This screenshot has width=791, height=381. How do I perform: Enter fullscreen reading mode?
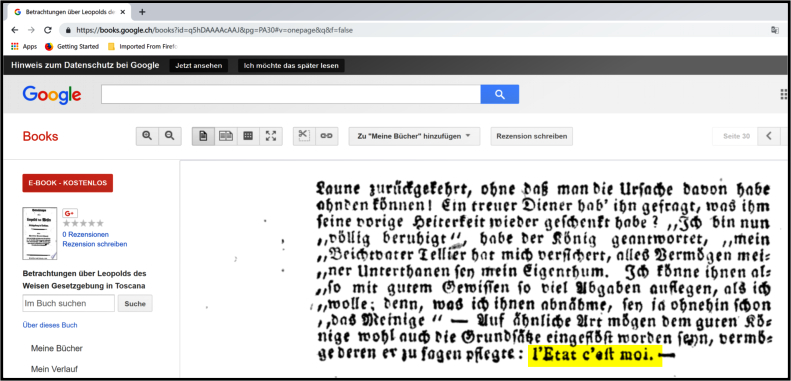point(271,136)
